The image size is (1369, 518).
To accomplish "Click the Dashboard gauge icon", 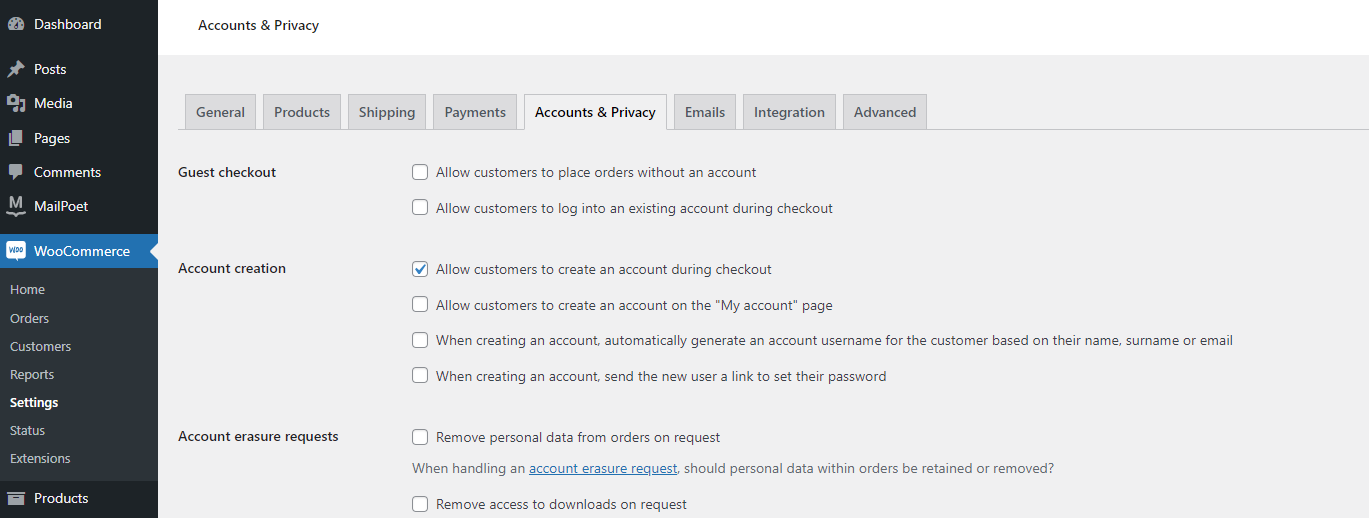I will point(16,24).
